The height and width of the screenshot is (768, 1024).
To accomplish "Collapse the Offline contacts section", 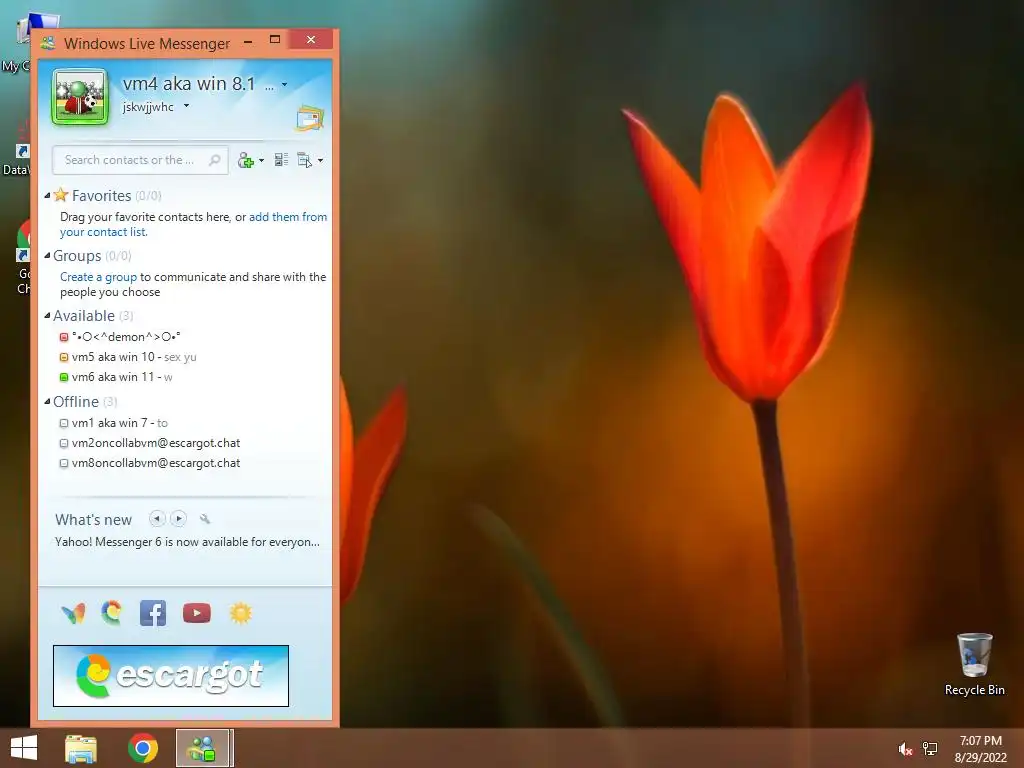I will coord(47,402).
